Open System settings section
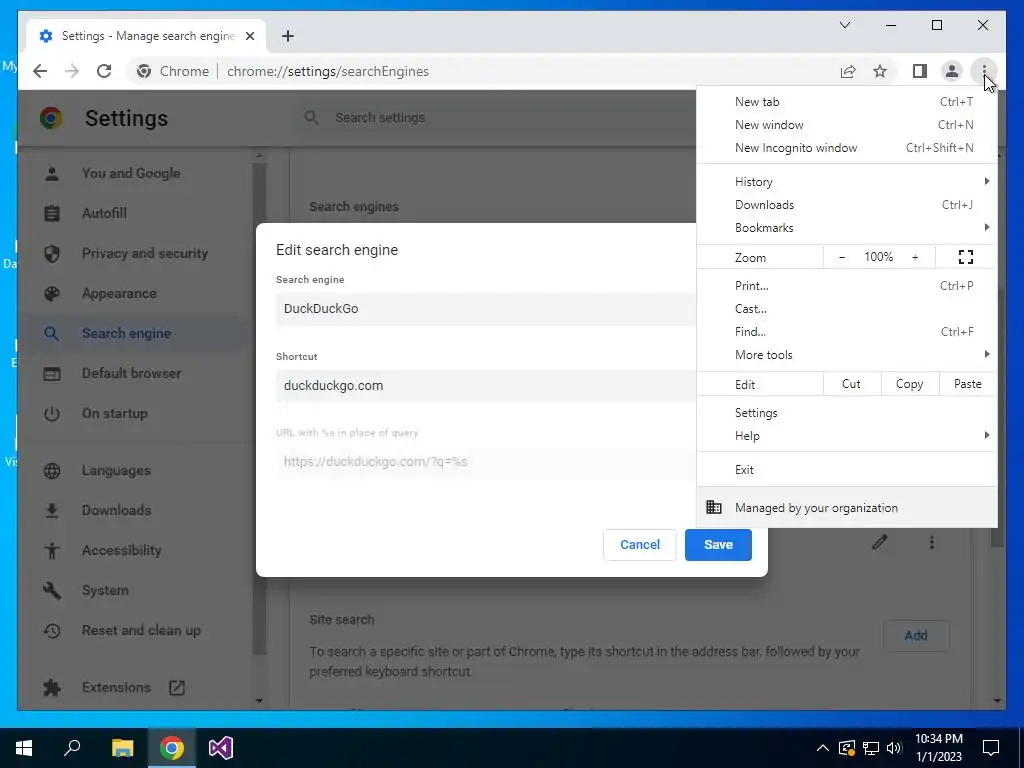 (104, 590)
